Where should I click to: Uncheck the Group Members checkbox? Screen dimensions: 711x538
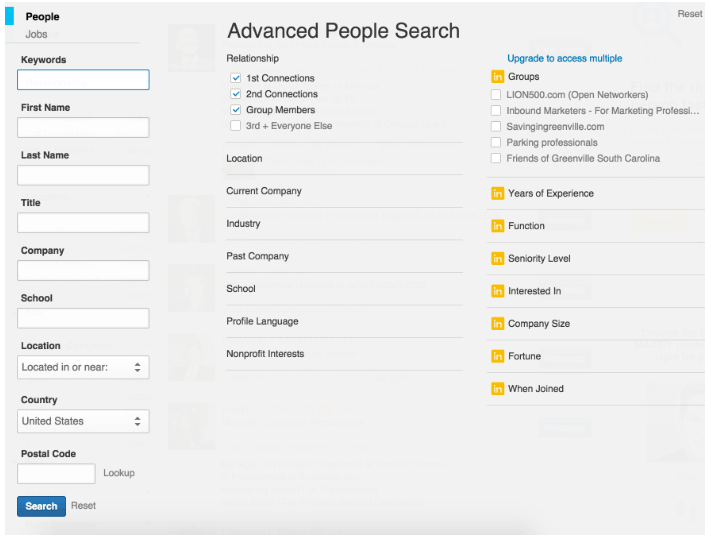point(235,110)
